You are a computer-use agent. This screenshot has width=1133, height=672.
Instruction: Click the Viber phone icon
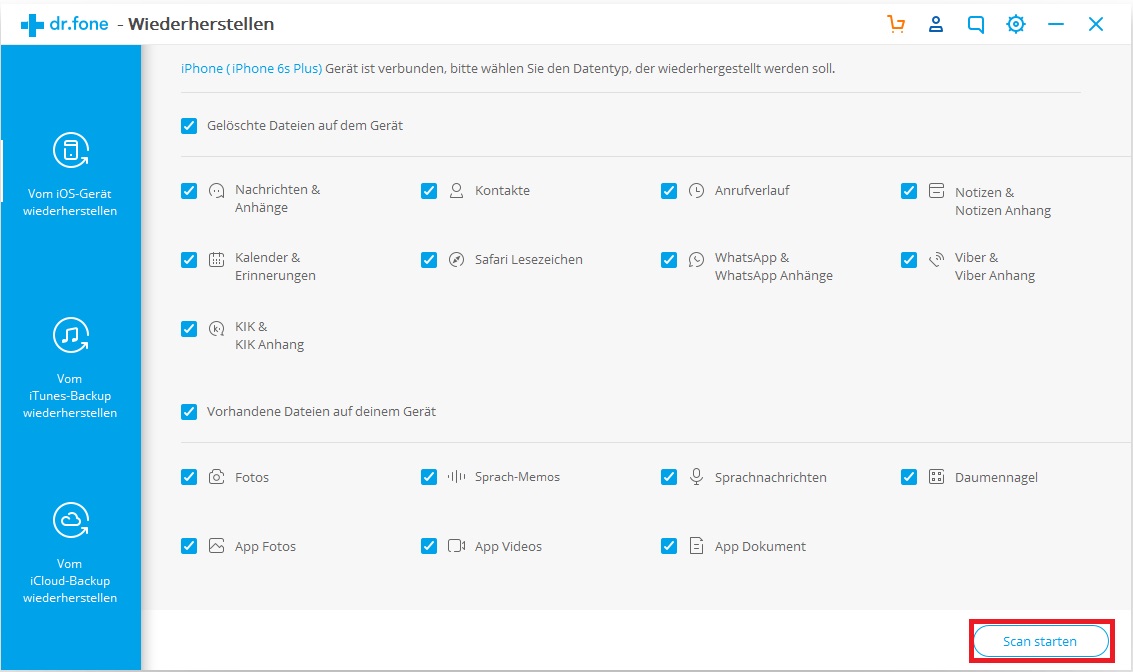pos(936,259)
